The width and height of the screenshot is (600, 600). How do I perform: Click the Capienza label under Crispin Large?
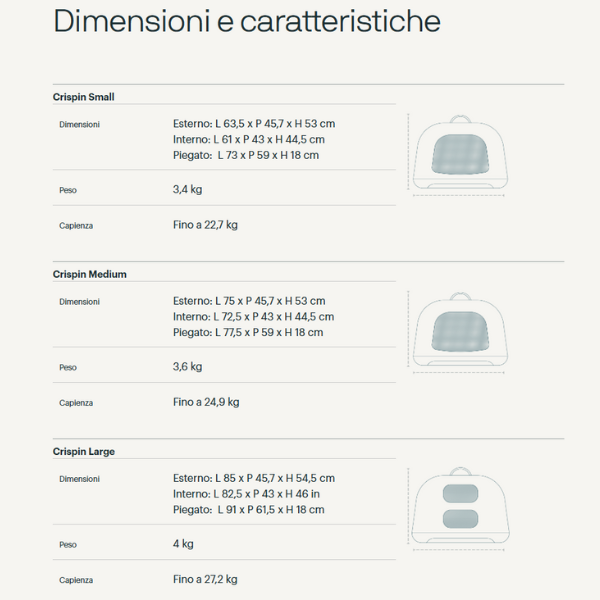pos(76,580)
